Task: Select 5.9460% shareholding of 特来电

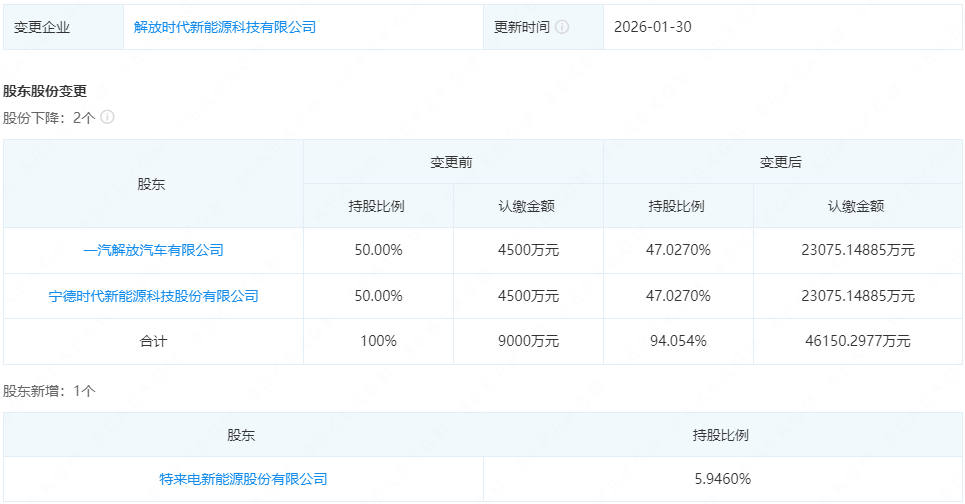Action: coord(723,479)
